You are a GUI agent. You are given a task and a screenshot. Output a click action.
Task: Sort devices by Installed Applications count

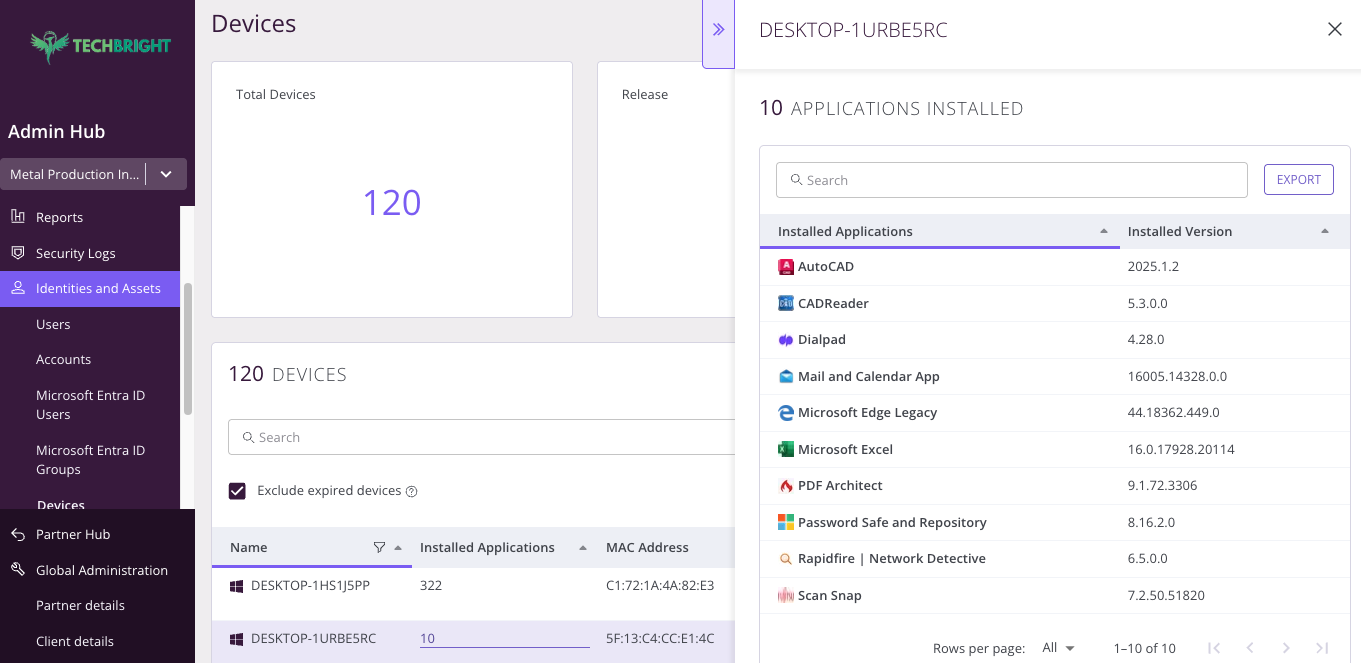click(582, 548)
